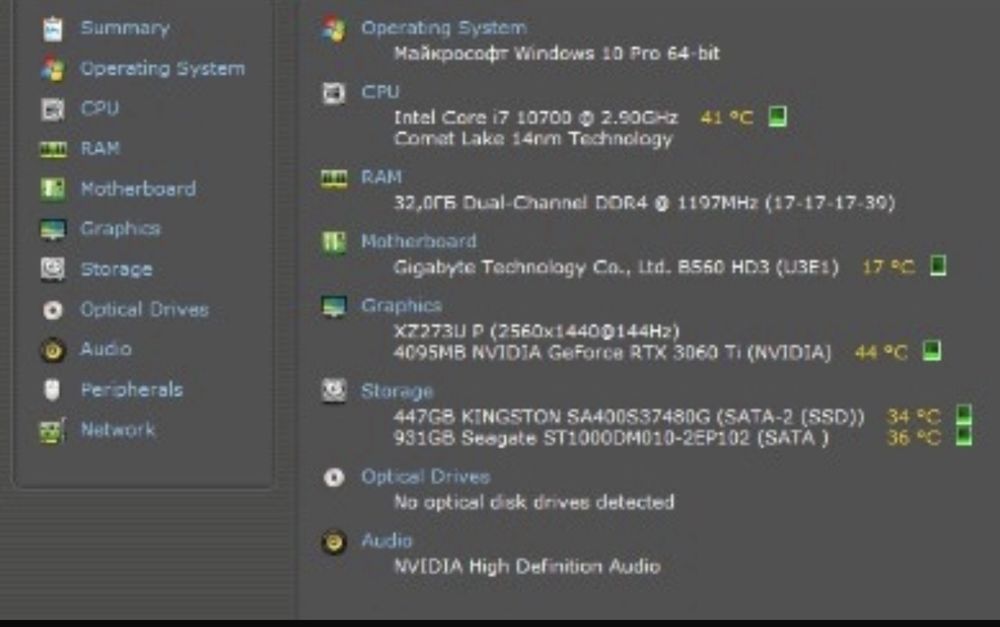Go to Graphics in the sidebar

tap(121, 229)
